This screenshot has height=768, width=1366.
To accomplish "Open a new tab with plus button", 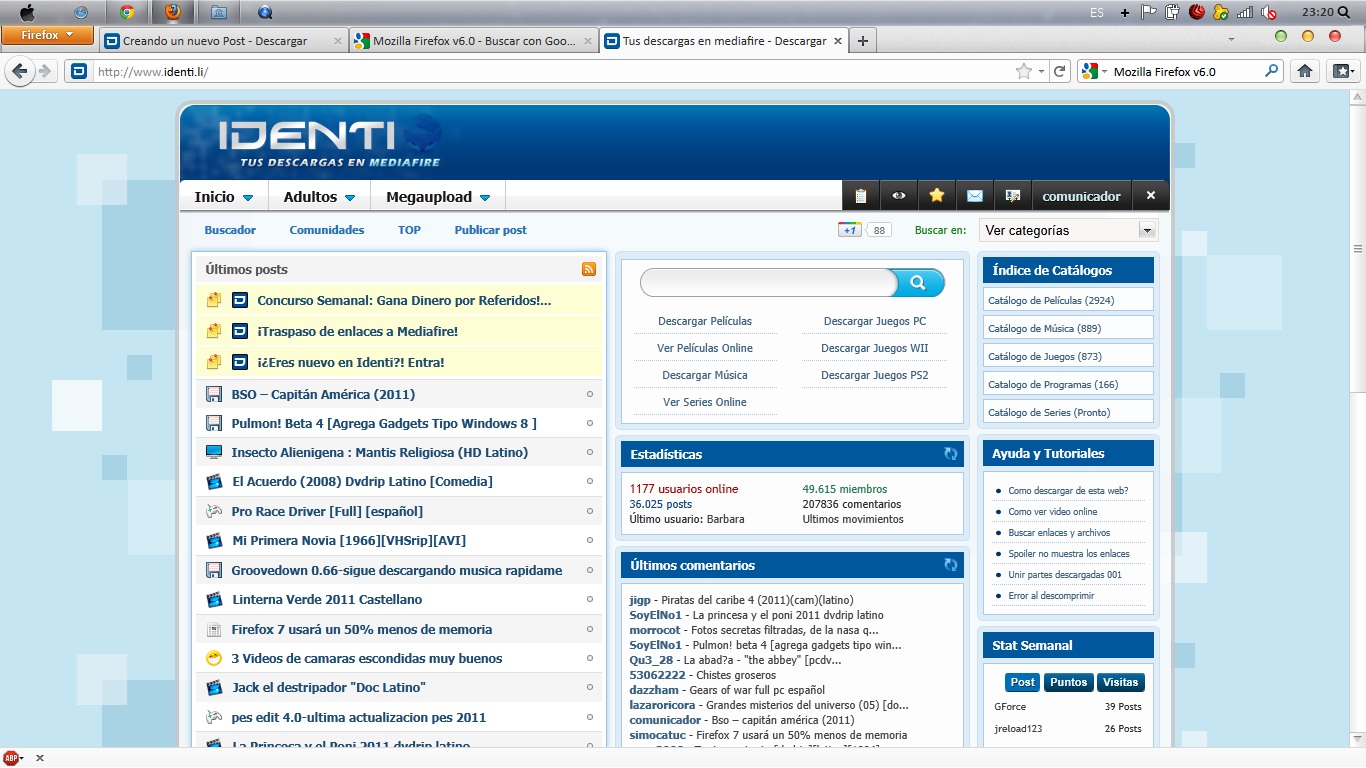I will tap(862, 41).
